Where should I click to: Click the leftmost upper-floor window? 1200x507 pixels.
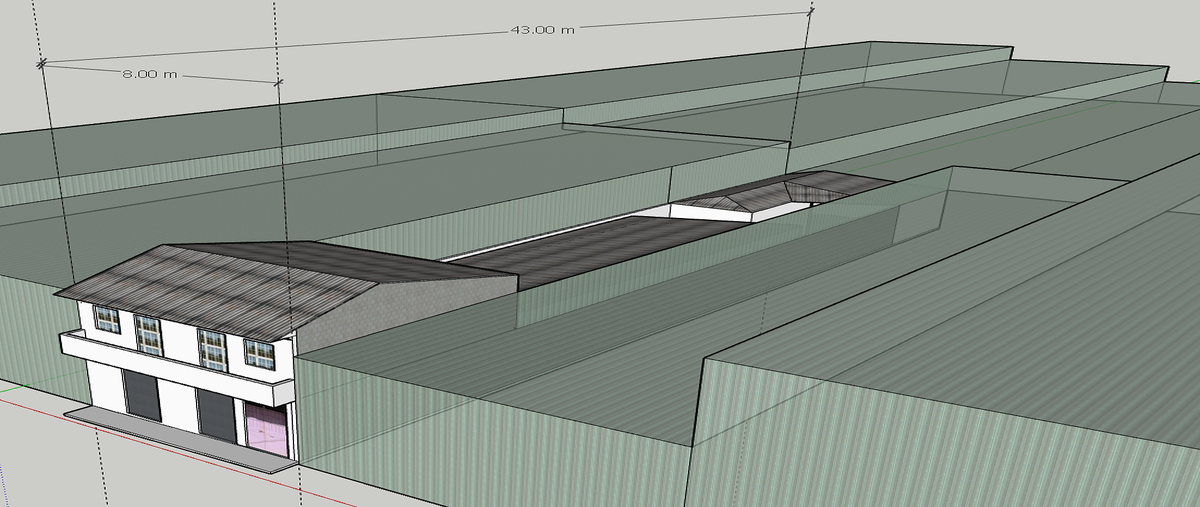[x=107, y=320]
